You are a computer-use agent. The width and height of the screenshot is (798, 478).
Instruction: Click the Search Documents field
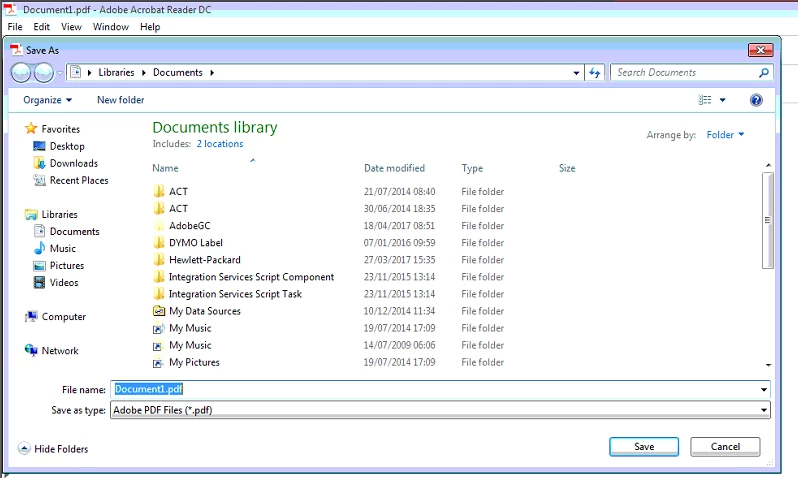click(685, 73)
